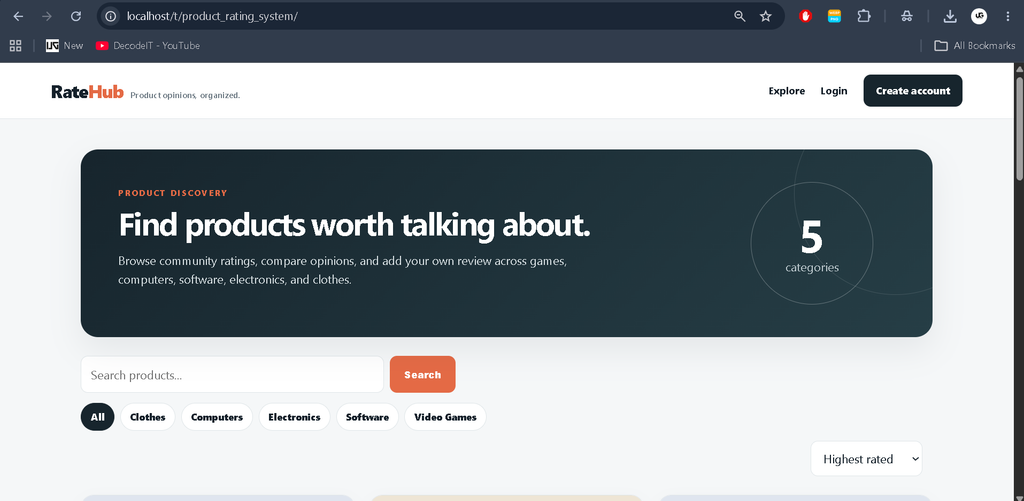The width and height of the screenshot is (1024, 501).
Task: Click the 'Product opinions, organized.' tagline
Action: (185, 95)
